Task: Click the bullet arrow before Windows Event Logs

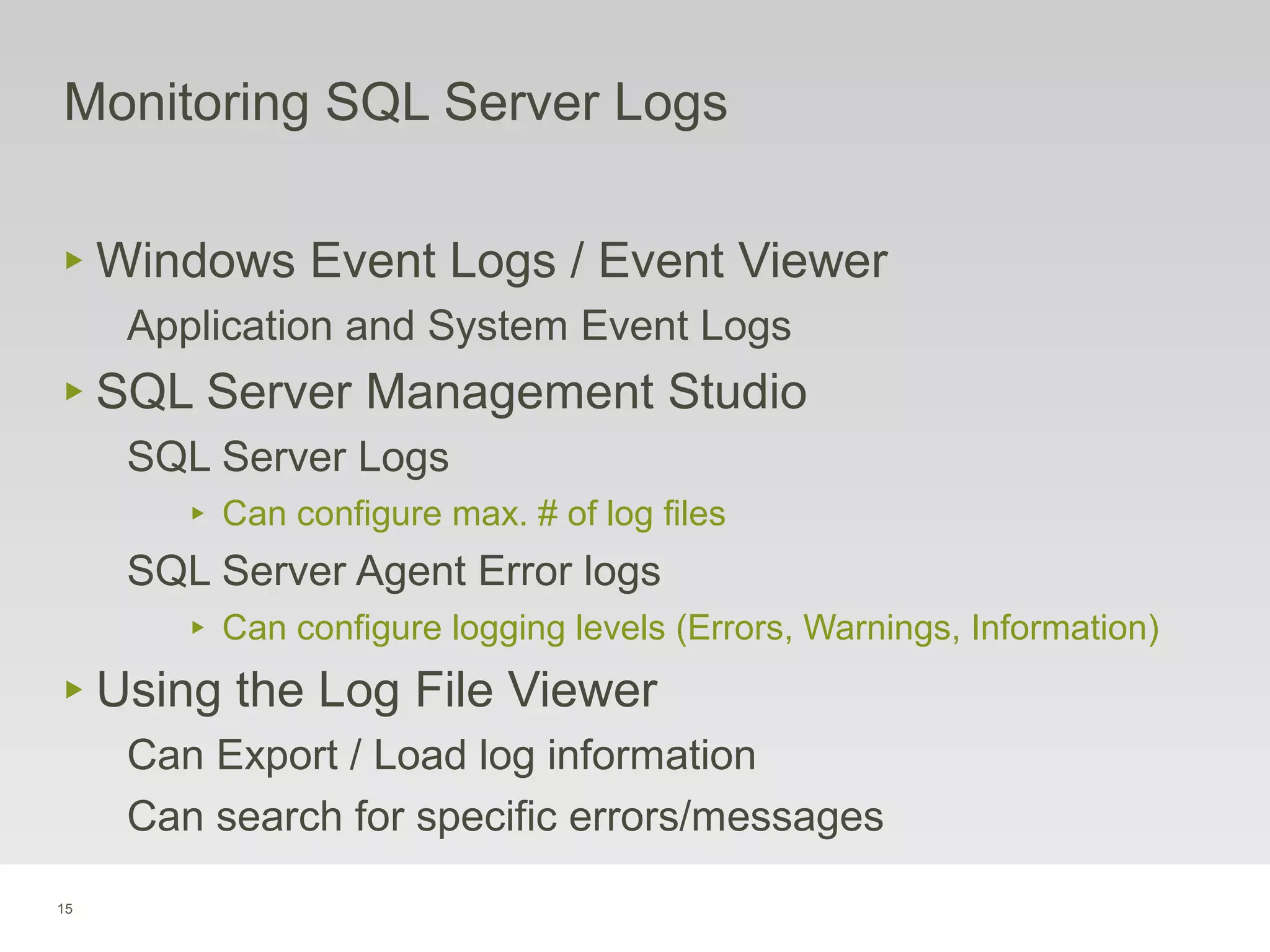Action: [74, 261]
